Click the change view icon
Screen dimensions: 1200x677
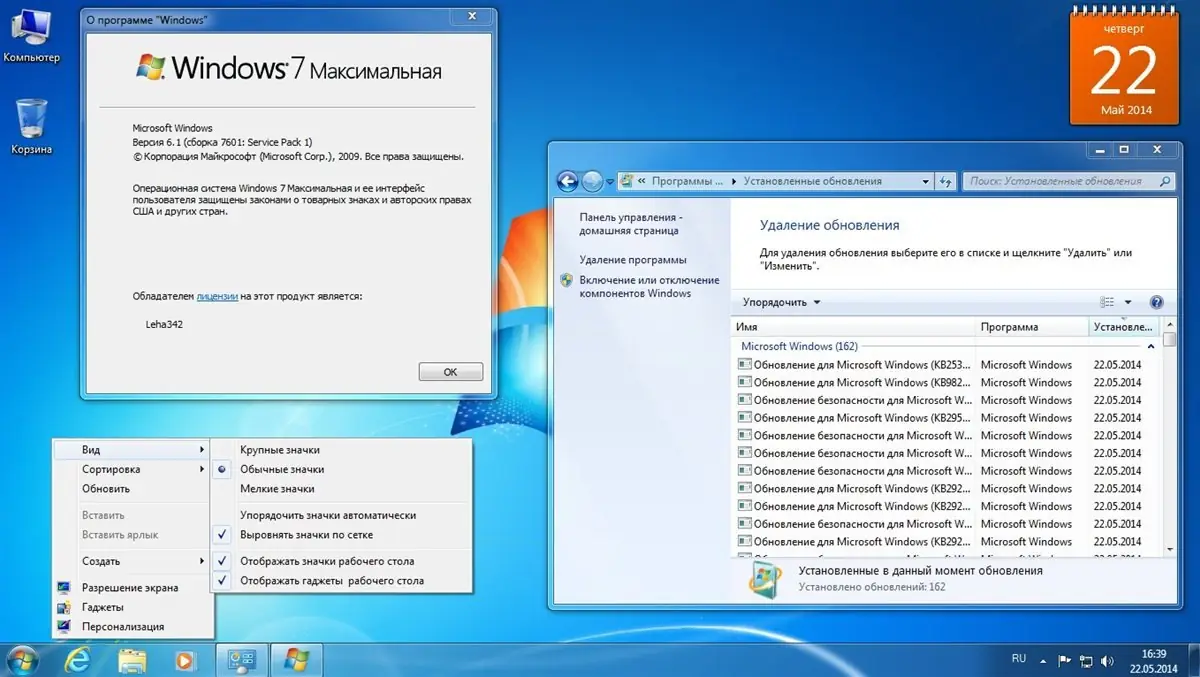point(1107,302)
